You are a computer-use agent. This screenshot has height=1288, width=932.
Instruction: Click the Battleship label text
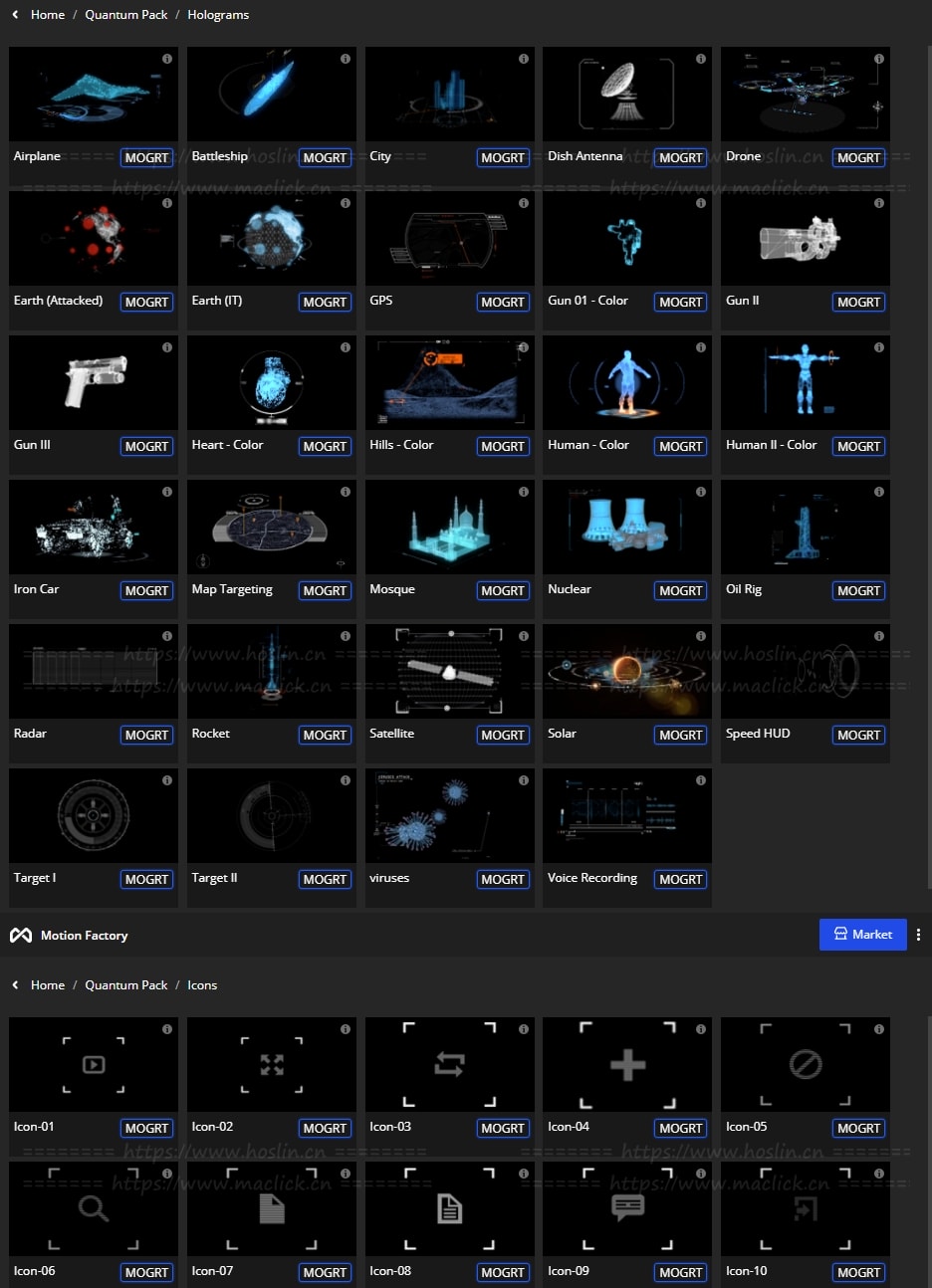coord(219,156)
